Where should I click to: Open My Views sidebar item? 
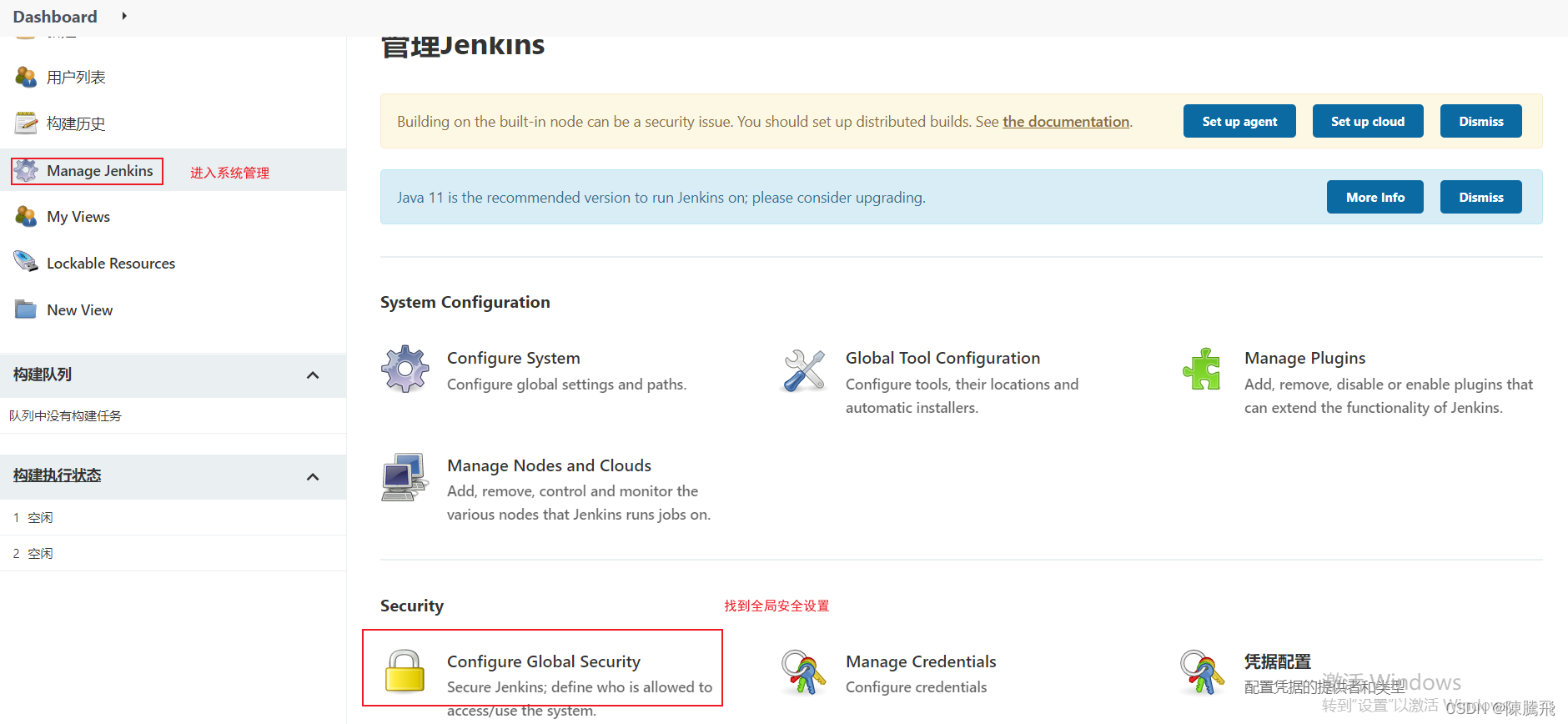point(78,217)
